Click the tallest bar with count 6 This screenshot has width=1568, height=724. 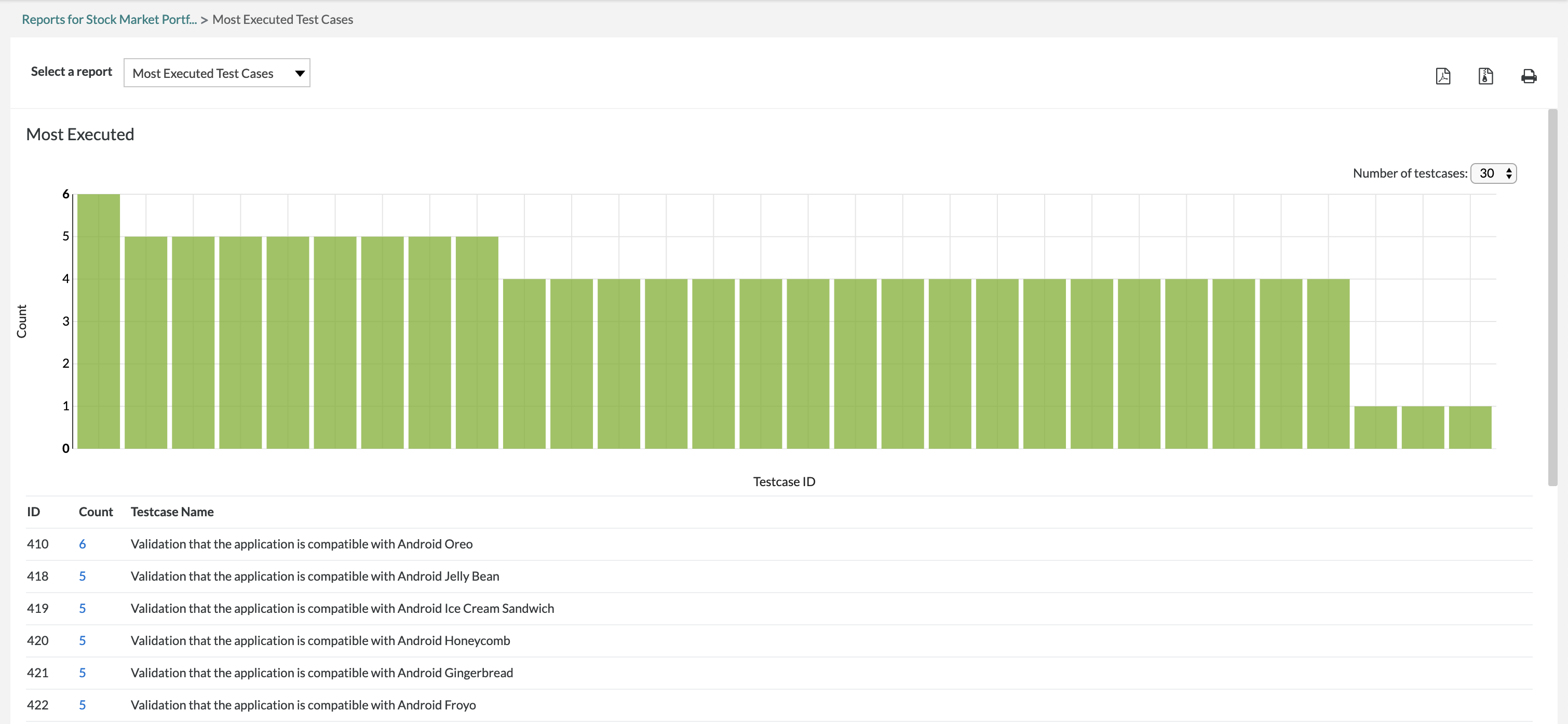pos(99,321)
